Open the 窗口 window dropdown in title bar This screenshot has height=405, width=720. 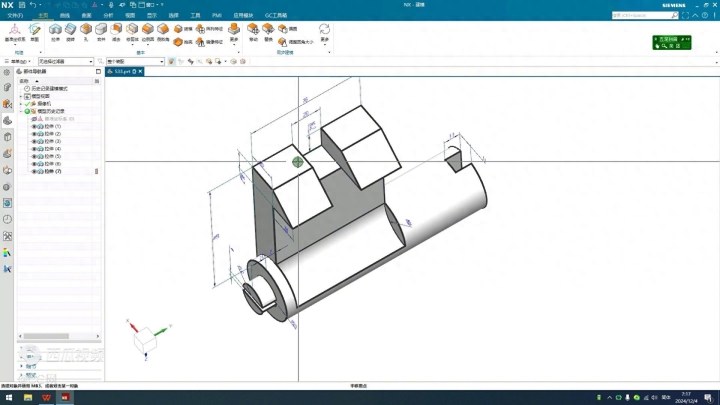tap(150, 5)
